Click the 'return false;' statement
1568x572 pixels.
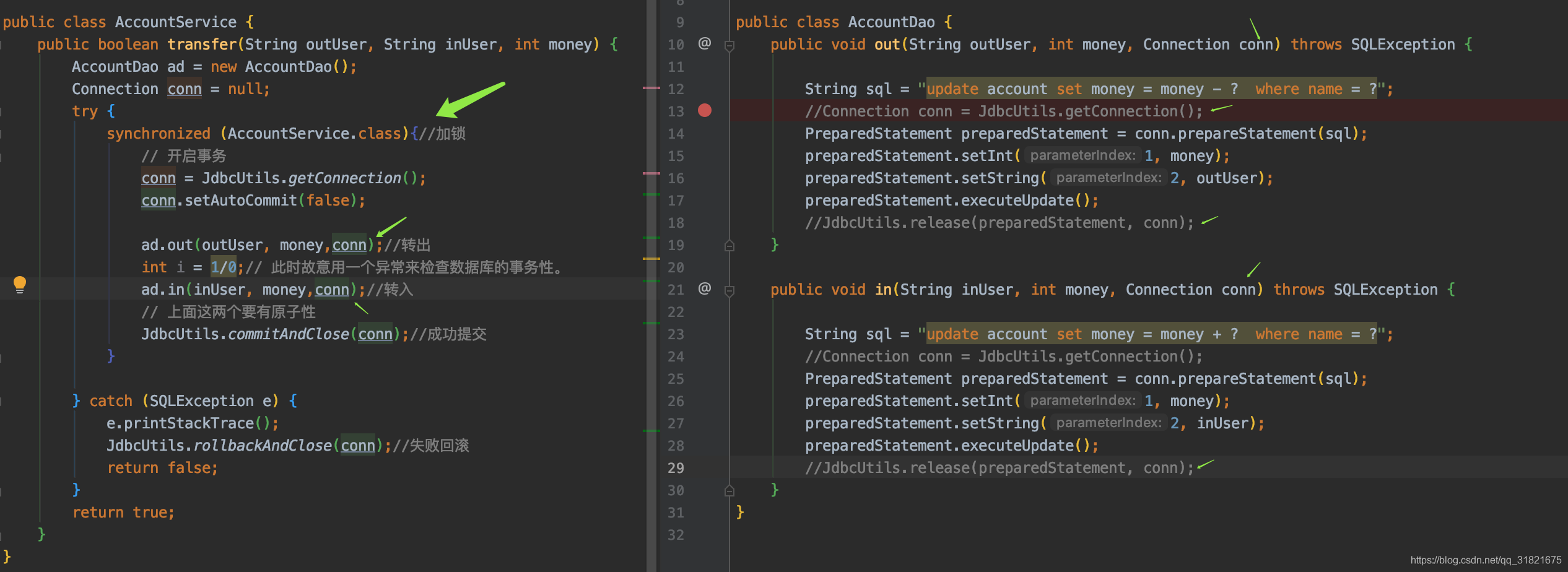pyautogui.click(x=163, y=468)
